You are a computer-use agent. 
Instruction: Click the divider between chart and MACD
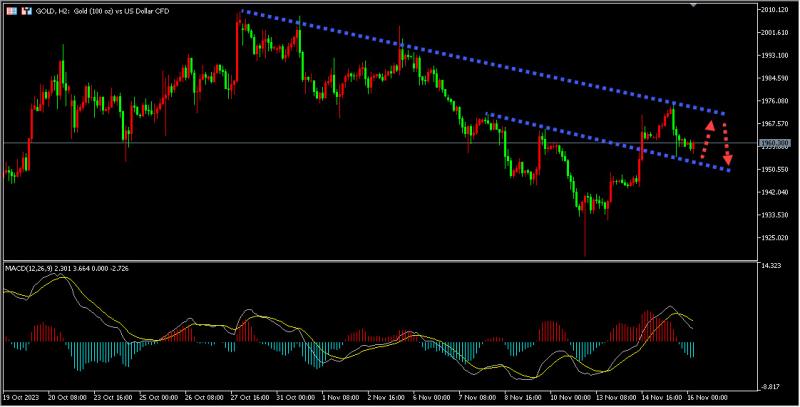(380, 261)
